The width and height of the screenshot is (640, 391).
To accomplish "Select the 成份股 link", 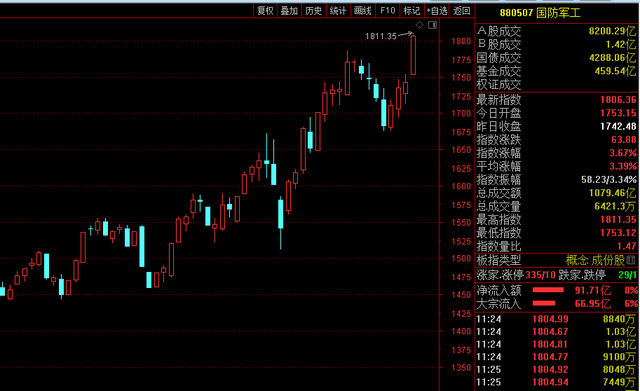I will point(608,260).
